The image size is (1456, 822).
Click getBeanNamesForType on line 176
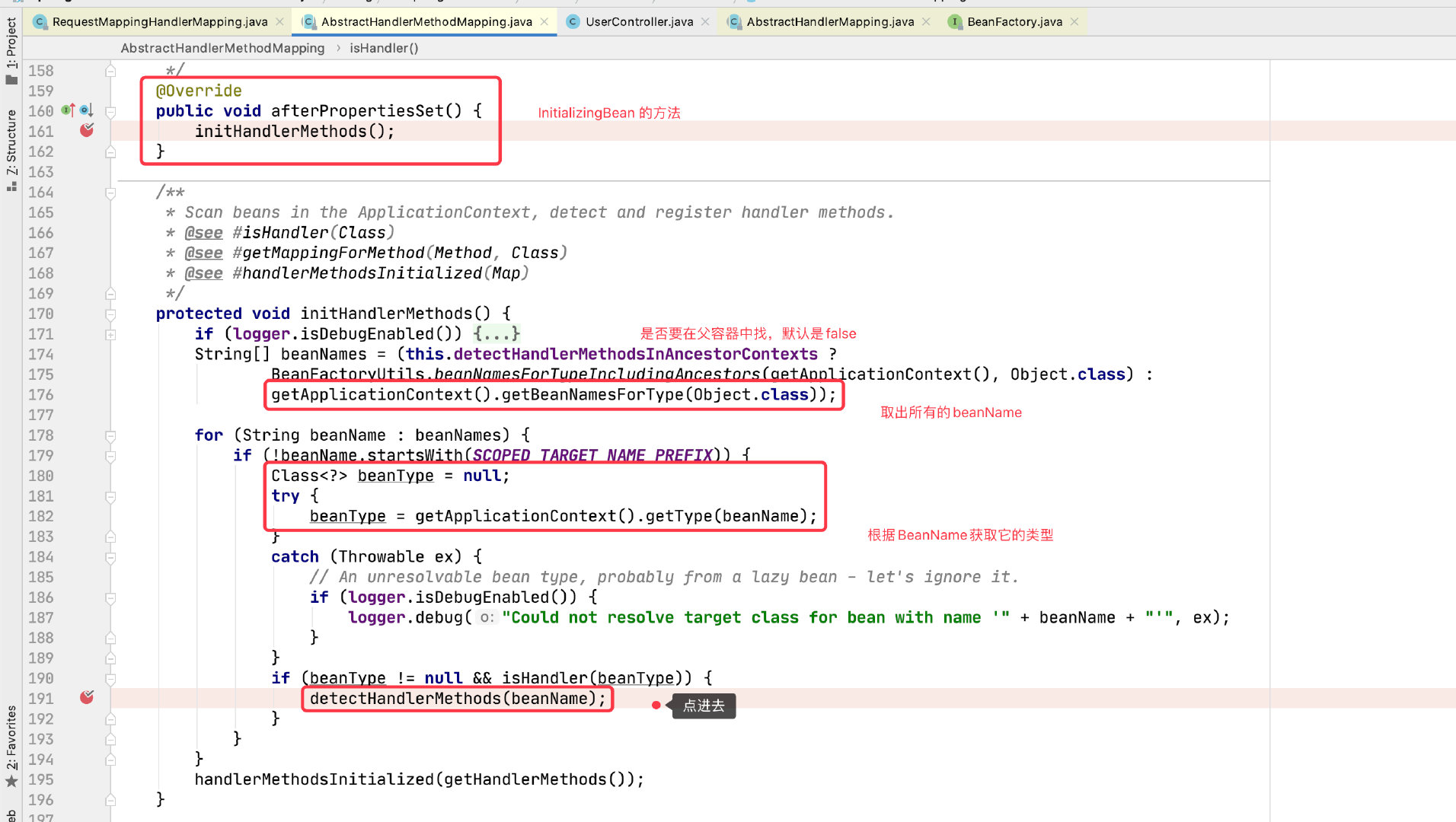[x=592, y=394]
